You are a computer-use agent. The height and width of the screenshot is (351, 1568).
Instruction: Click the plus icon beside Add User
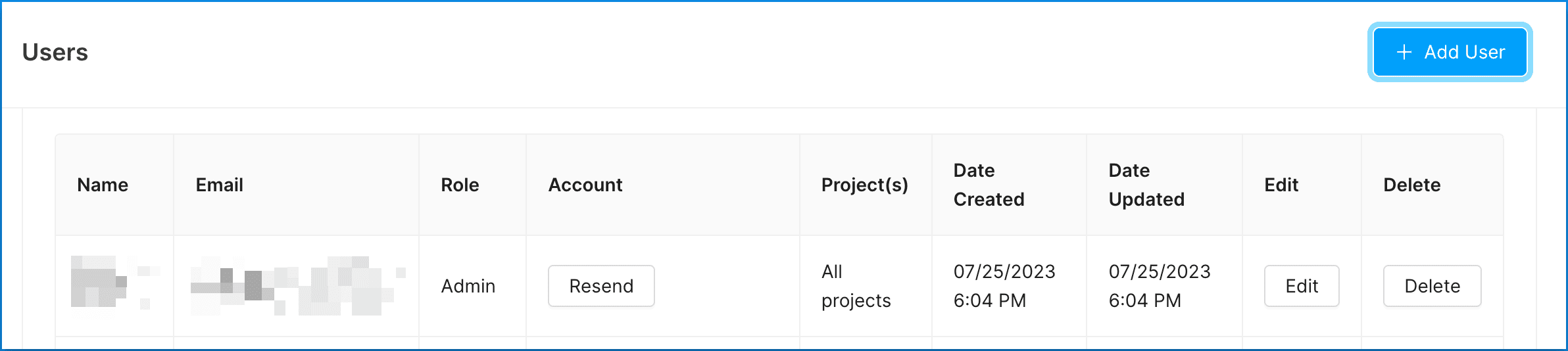coord(1404,53)
